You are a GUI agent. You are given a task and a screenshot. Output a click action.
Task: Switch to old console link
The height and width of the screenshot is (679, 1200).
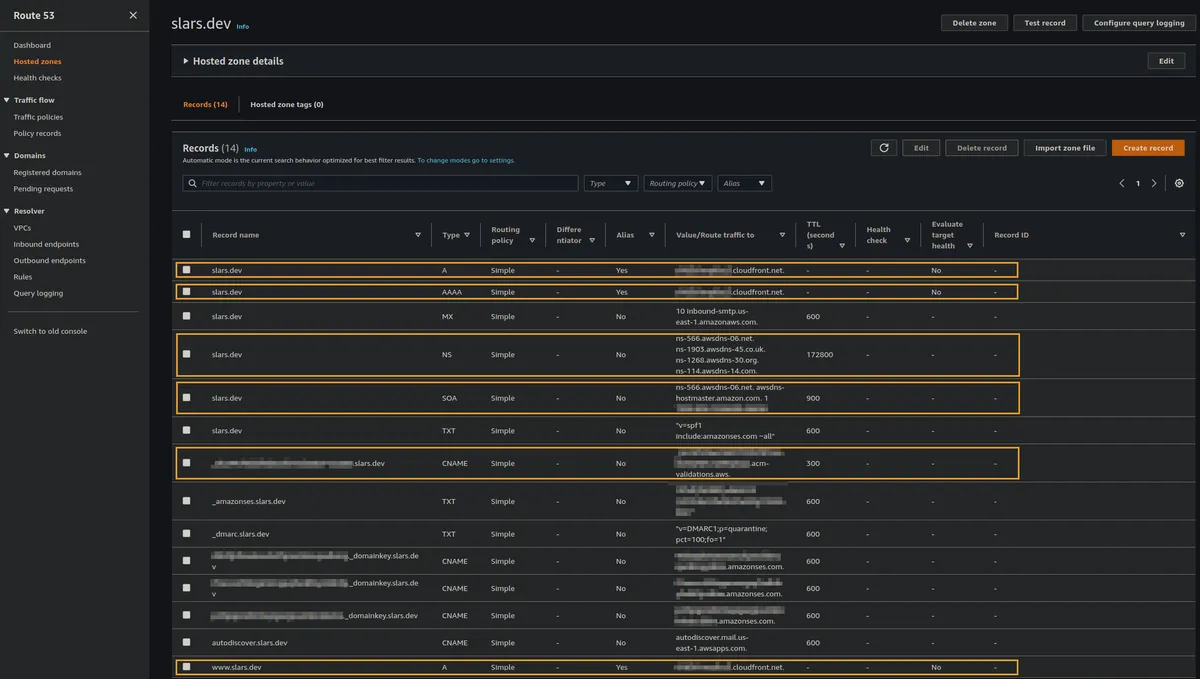pyautogui.click(x=50, y=331)
